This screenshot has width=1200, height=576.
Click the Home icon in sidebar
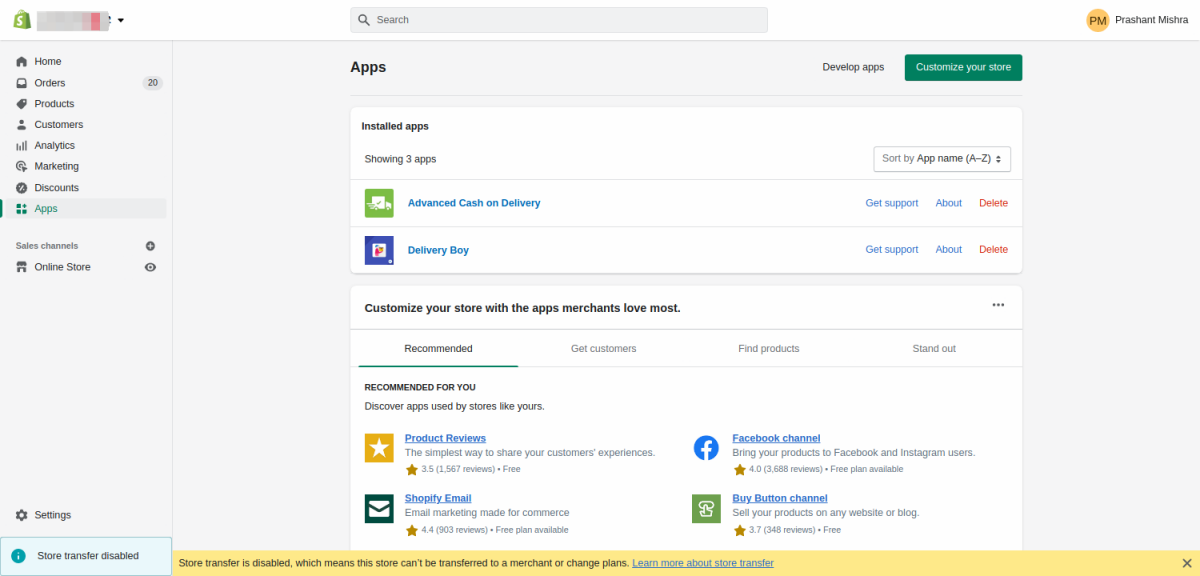coord(22,61)
